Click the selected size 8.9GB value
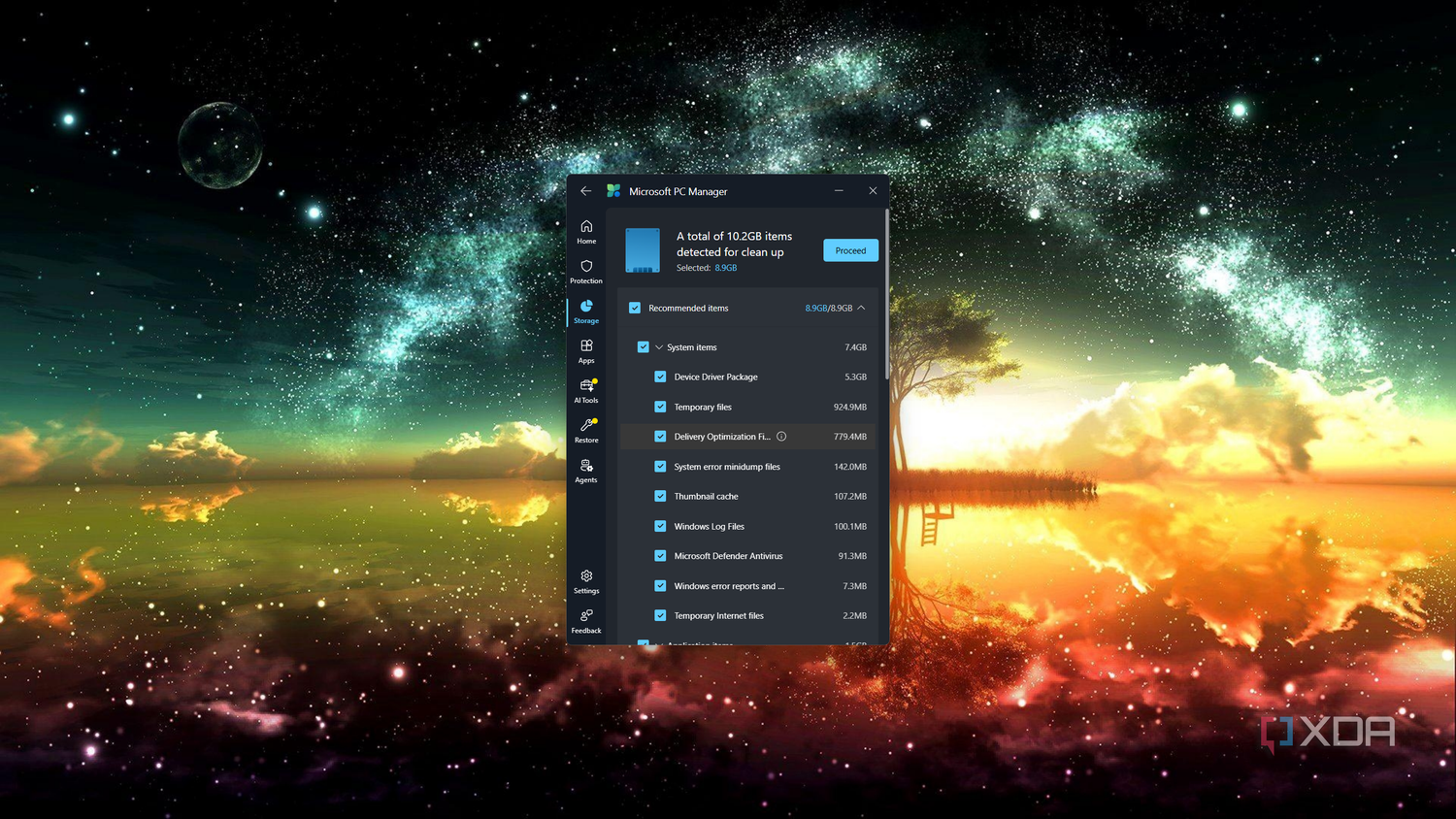This screenshot has width=1456, height=819. (726, 268)
